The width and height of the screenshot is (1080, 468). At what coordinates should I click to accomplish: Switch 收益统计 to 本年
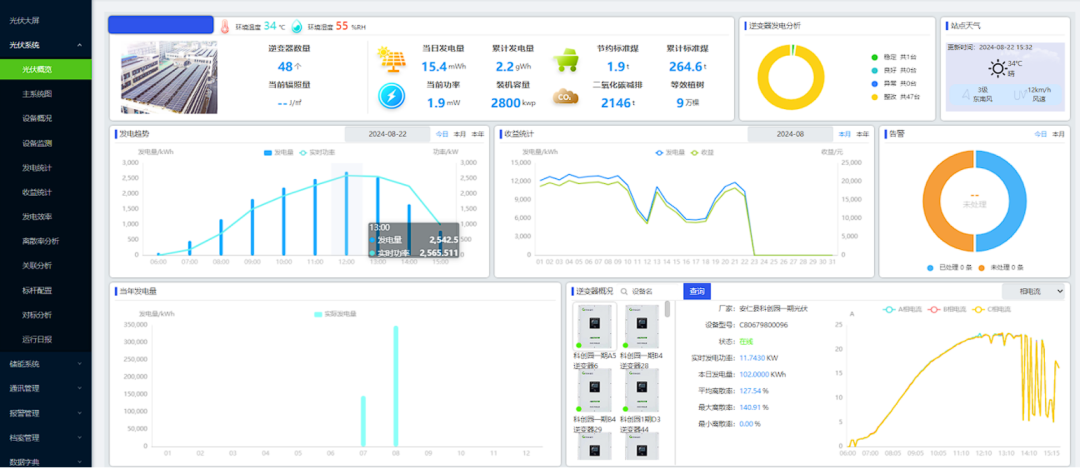coord(862,134)
